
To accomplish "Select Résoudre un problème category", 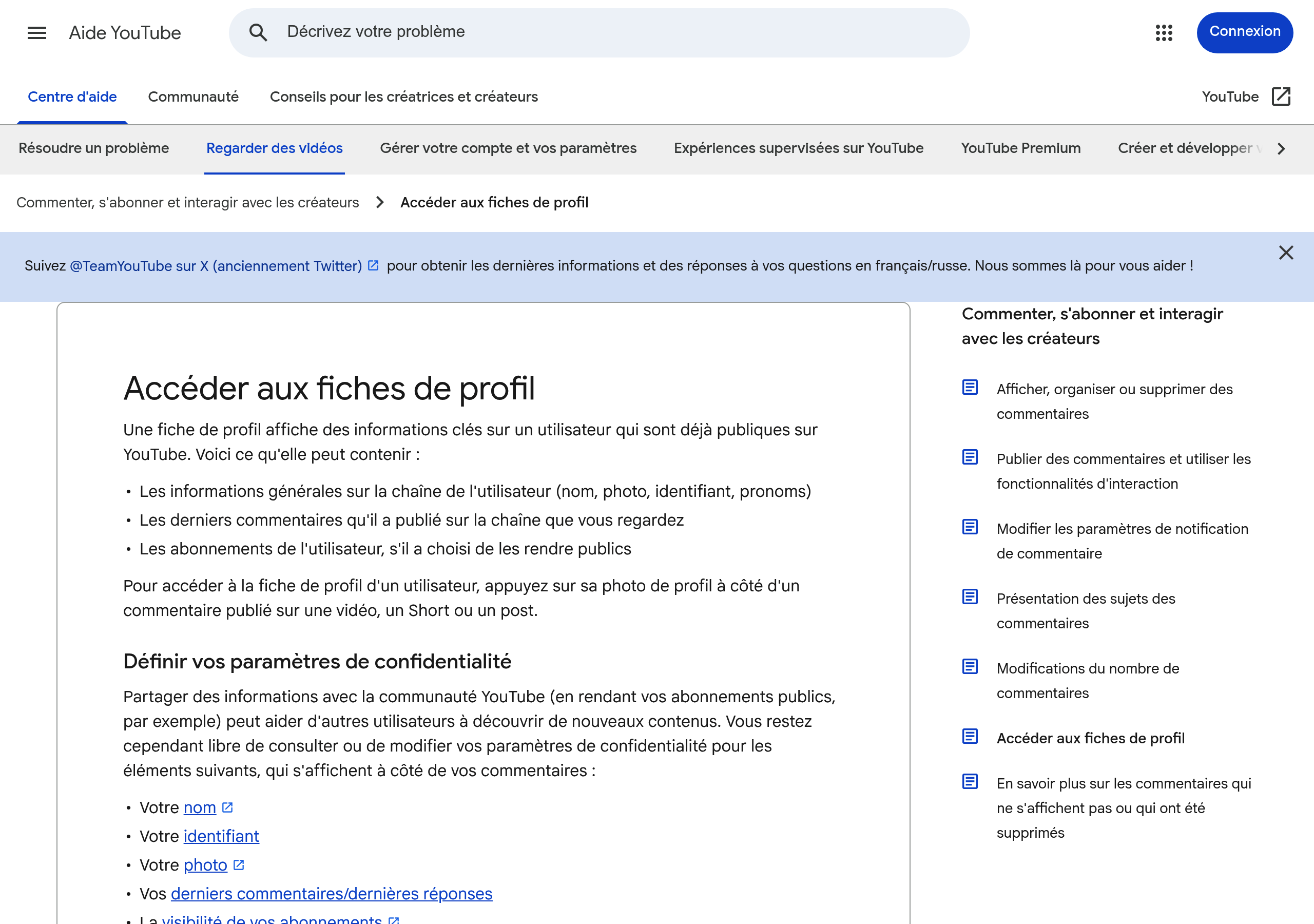I will click(93, 148).
